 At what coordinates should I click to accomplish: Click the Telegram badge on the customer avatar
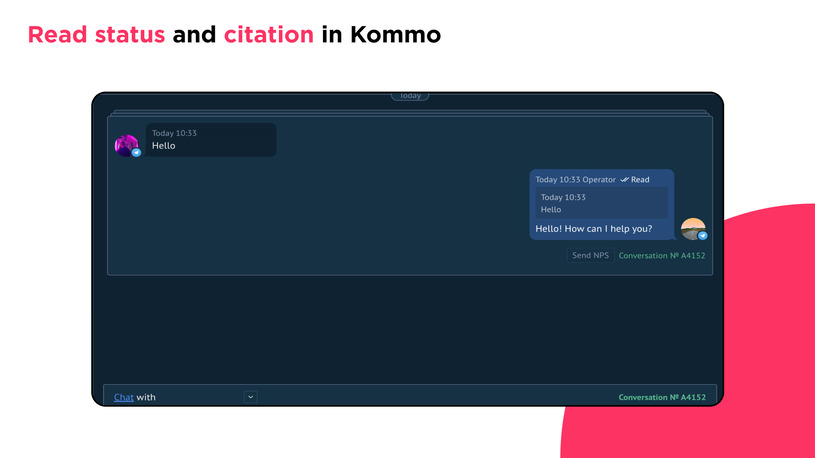click(136, 152)
